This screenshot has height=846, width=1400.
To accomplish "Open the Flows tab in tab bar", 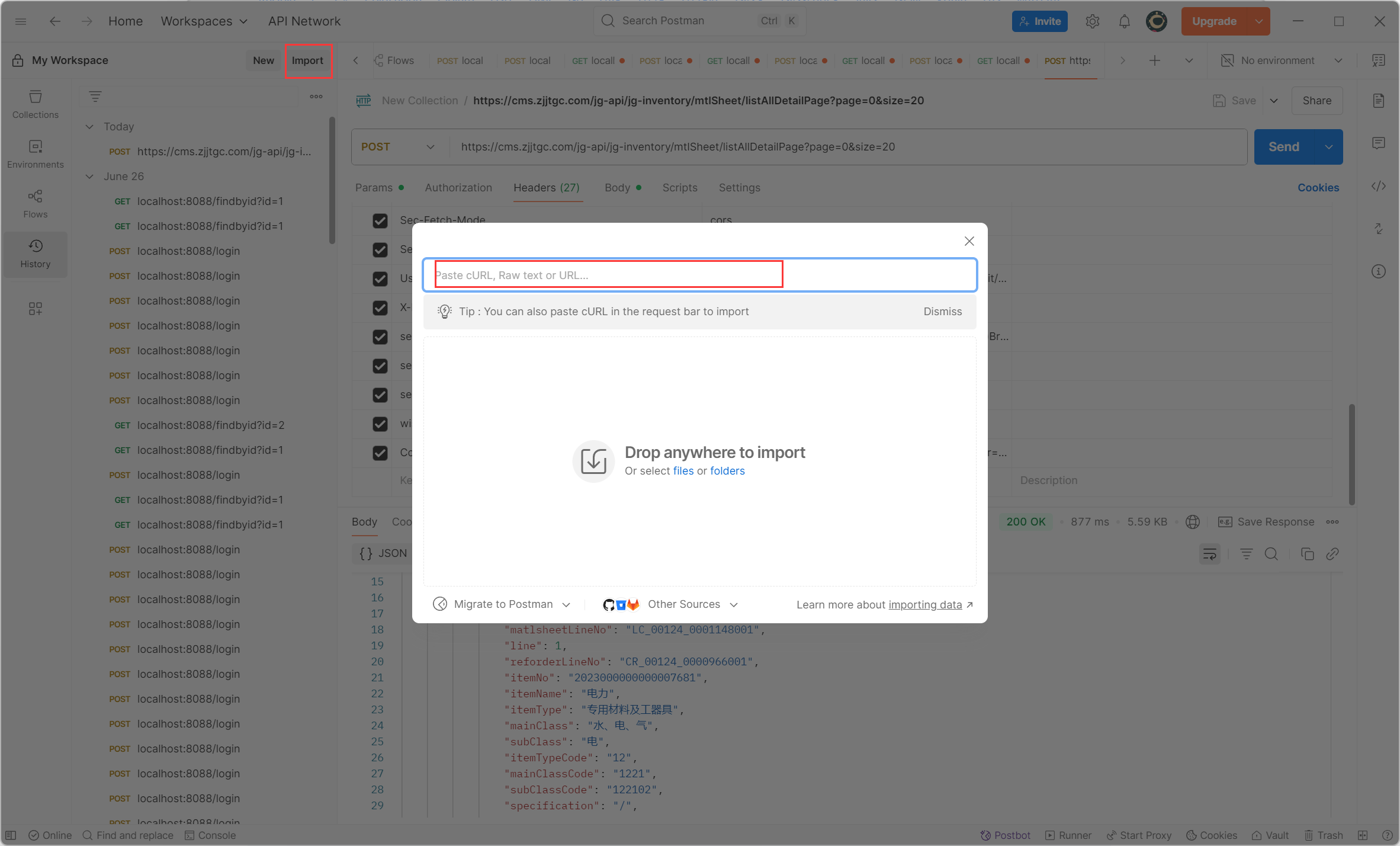I will [394, 60].
